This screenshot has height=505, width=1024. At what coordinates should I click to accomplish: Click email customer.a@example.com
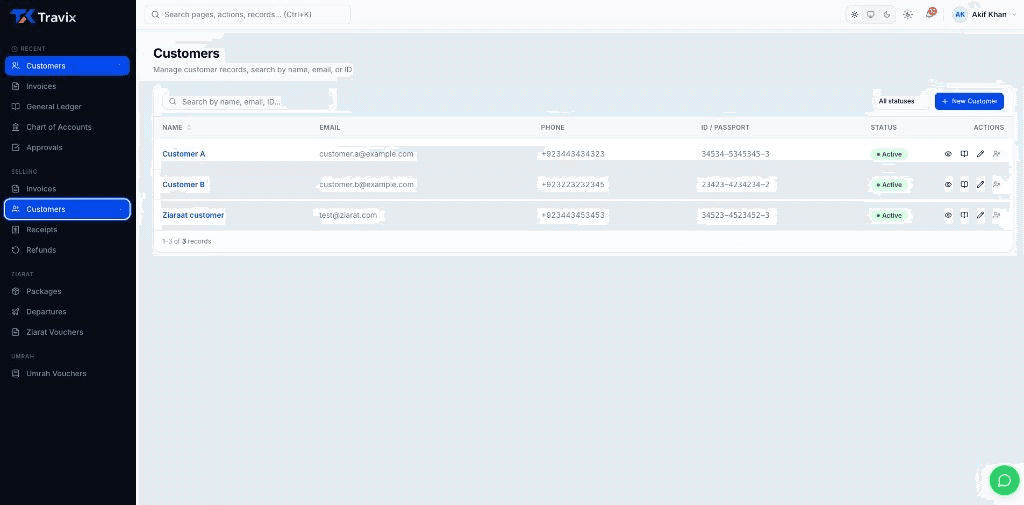pyautogui.click(x=366, y=154)
